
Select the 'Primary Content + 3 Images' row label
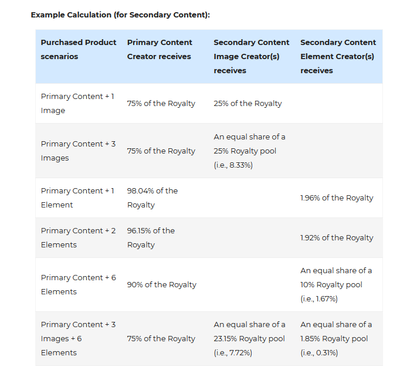(x=78, y=151)
